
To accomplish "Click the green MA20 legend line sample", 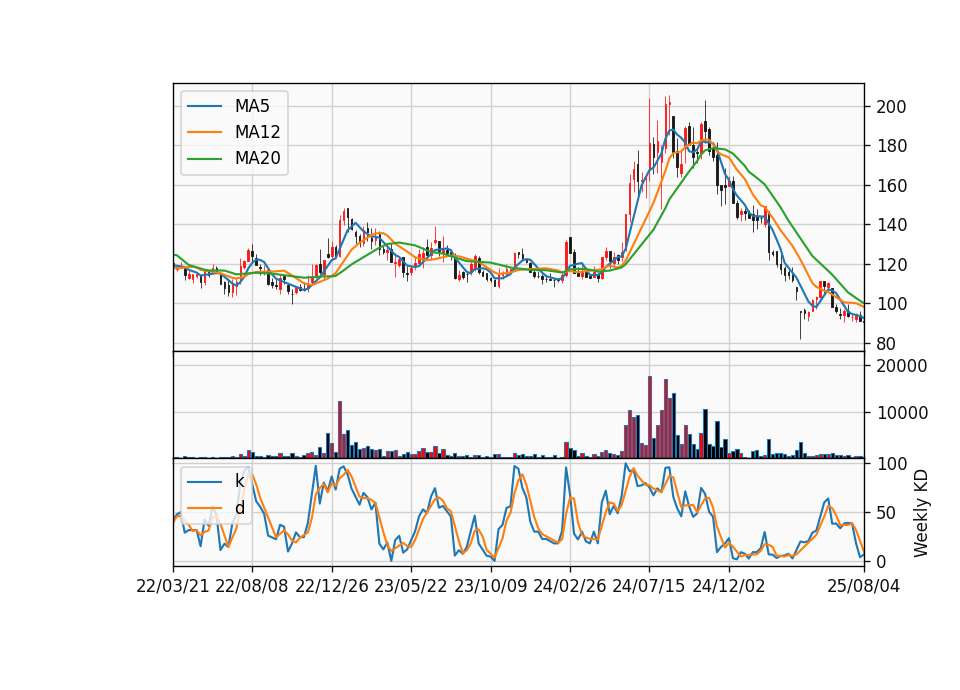I will [x=204, y=159].
